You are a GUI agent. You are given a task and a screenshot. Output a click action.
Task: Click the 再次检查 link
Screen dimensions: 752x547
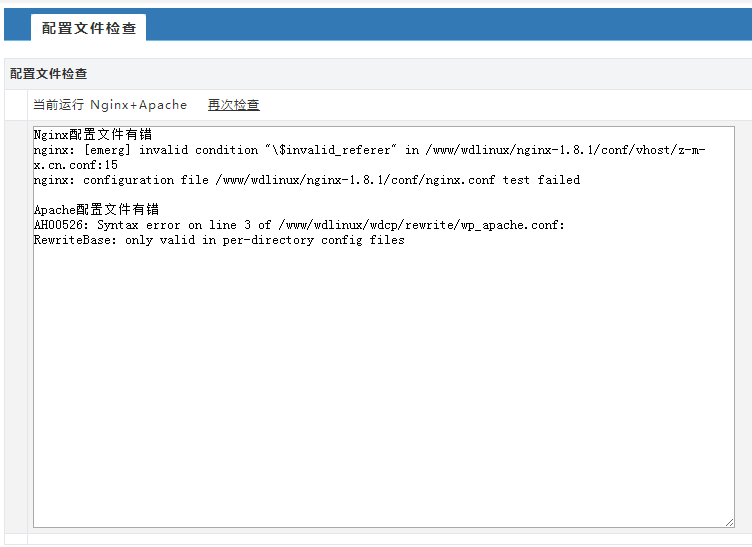234,105
